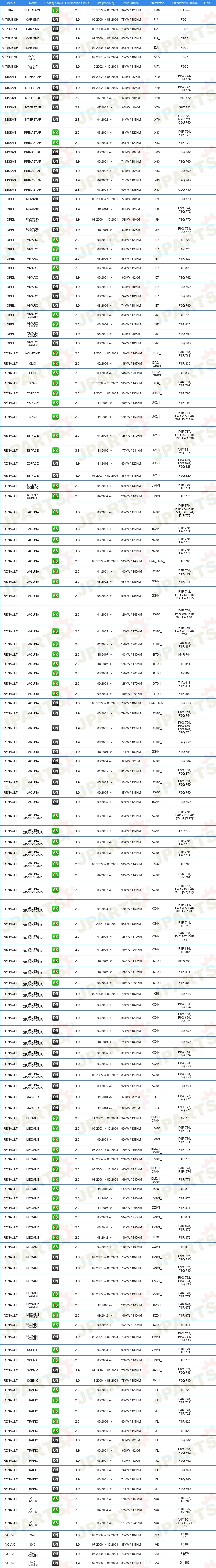The height and width of the screenshot is (1568, 216).
Task: Click the power value 195kW / 265KM
Action: [x=131, y=1208]
